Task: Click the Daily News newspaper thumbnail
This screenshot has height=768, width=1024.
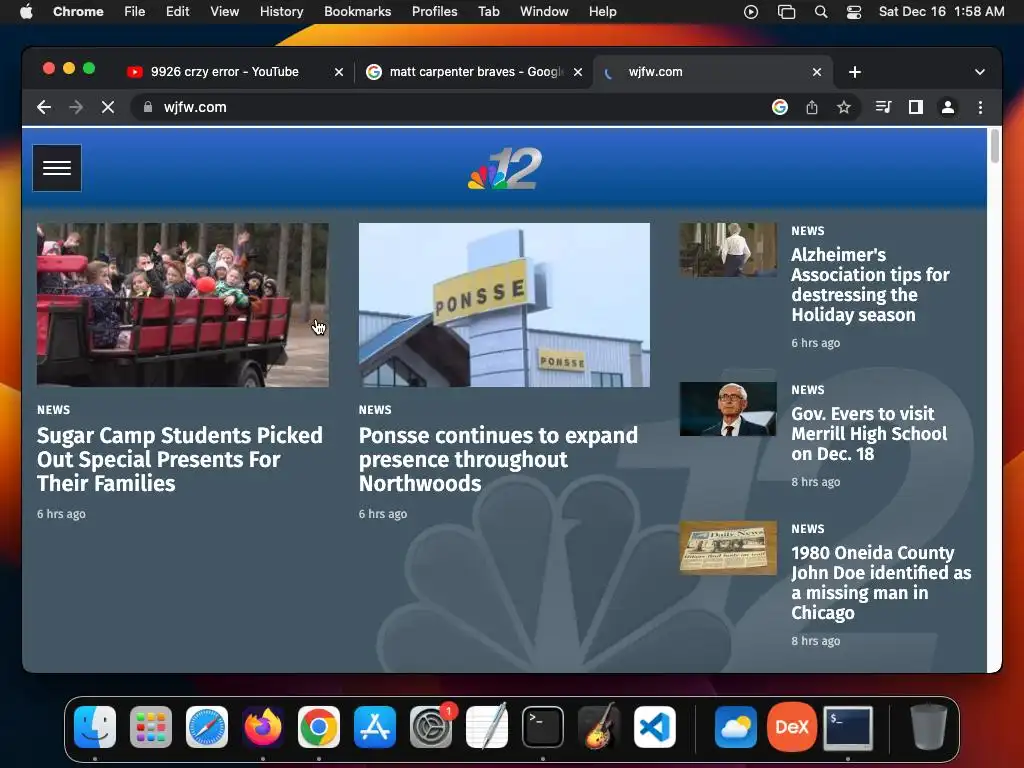Action: 728,547
